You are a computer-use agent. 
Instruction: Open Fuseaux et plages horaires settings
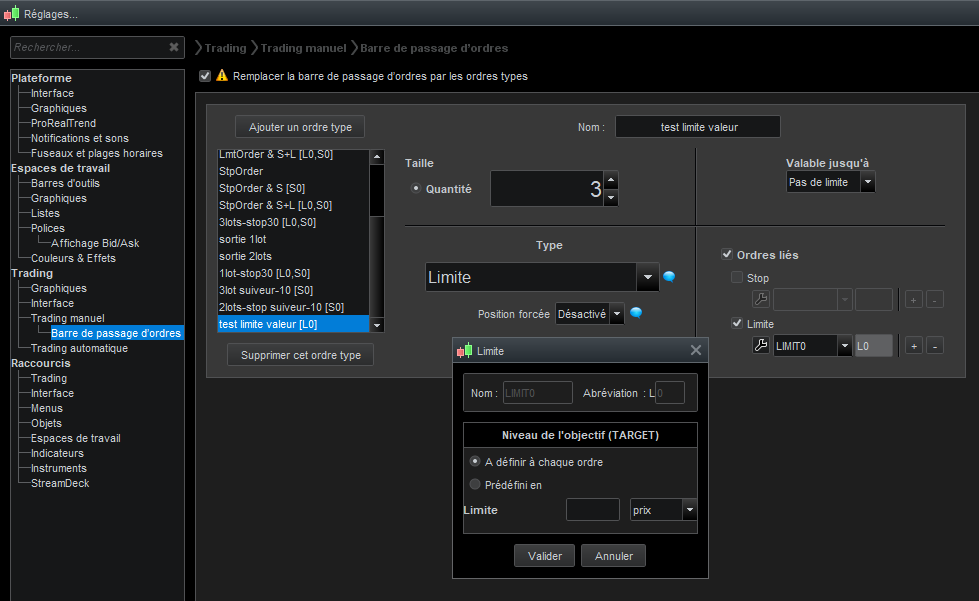click(97, 153)
